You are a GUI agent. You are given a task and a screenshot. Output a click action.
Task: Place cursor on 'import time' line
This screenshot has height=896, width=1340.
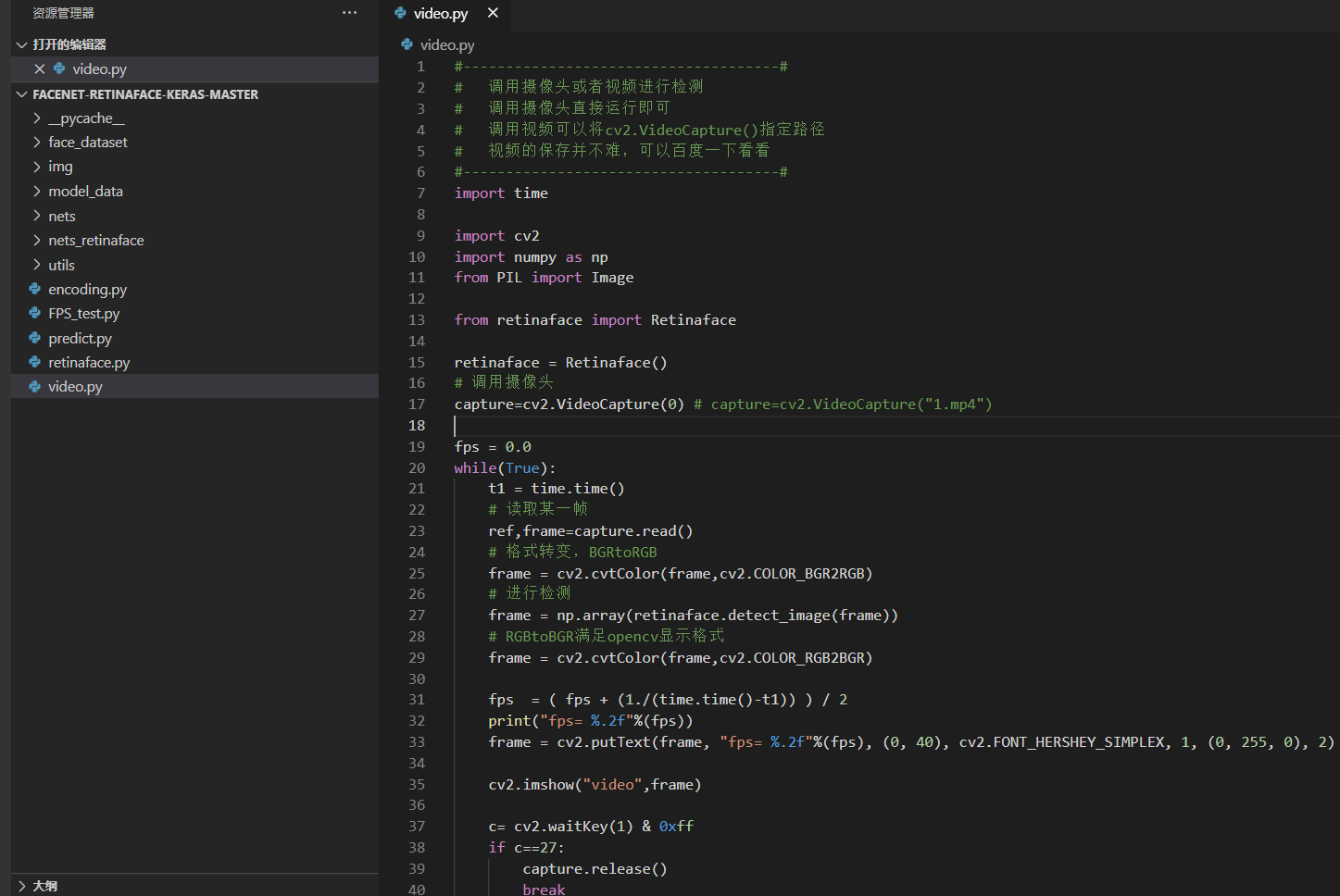click(x=501, y=193)
